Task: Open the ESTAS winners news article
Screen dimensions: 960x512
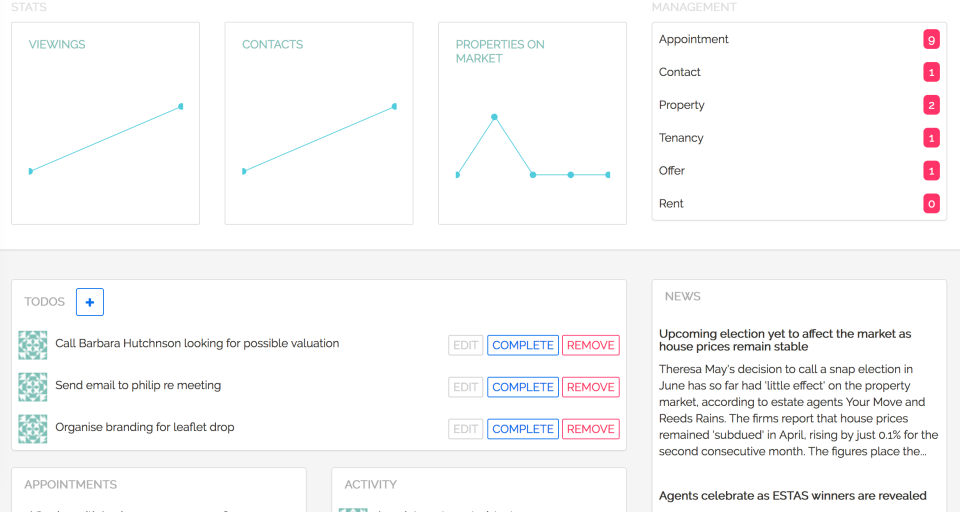Action: coord(792,495)
